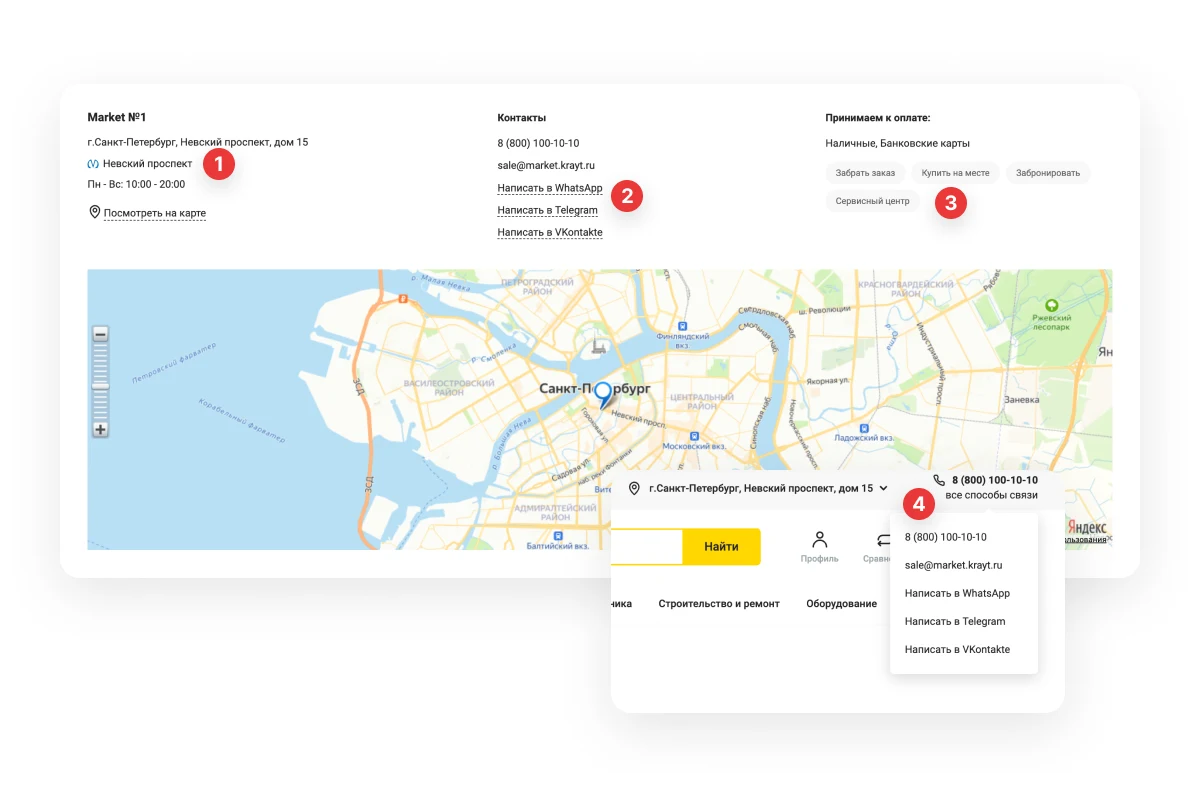This screenshot has height=790, width=1200.
Task: Click the Profile person icon
Action: [820, 540]
